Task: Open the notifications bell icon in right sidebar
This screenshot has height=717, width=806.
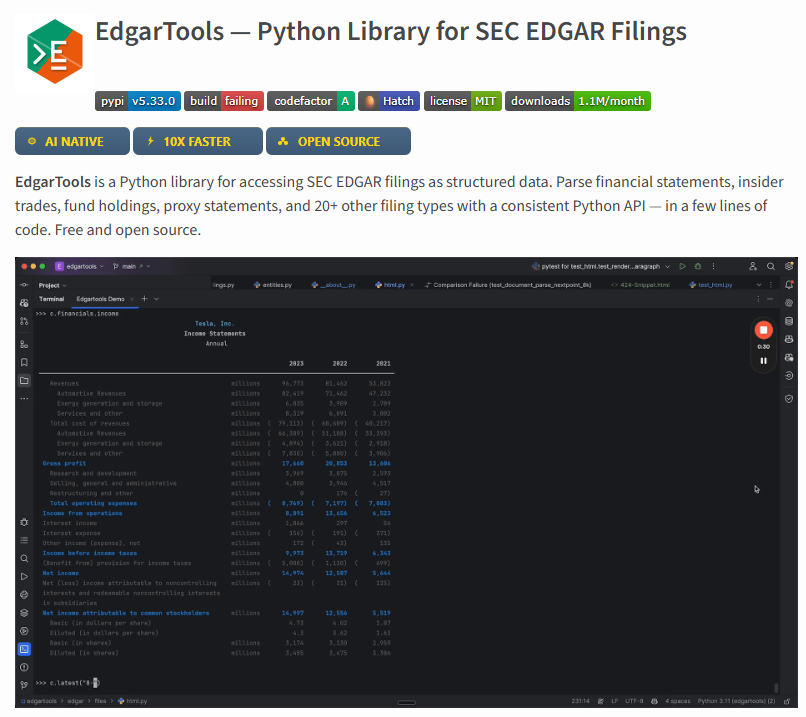Action: coord(789,284)
